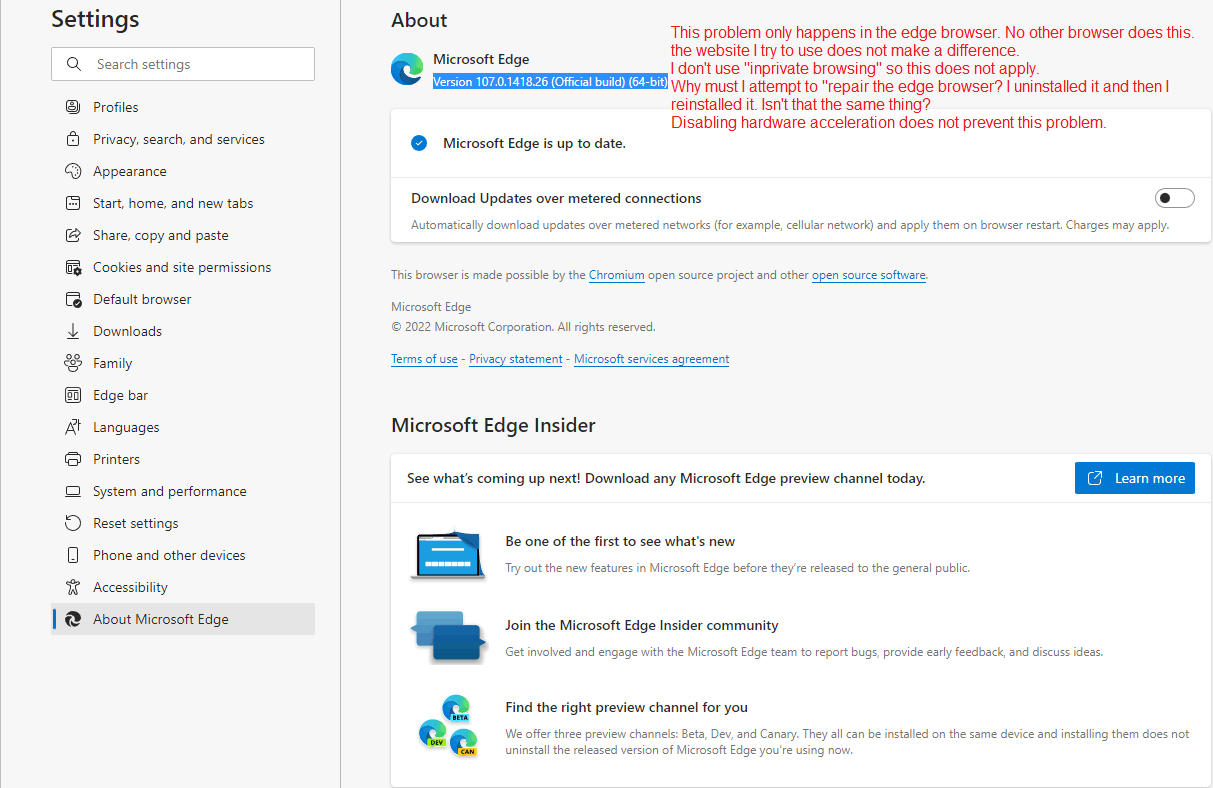1213x788 pixels.
Task: Select the Profiles icon in sidebar
Action: click(72, 107)
